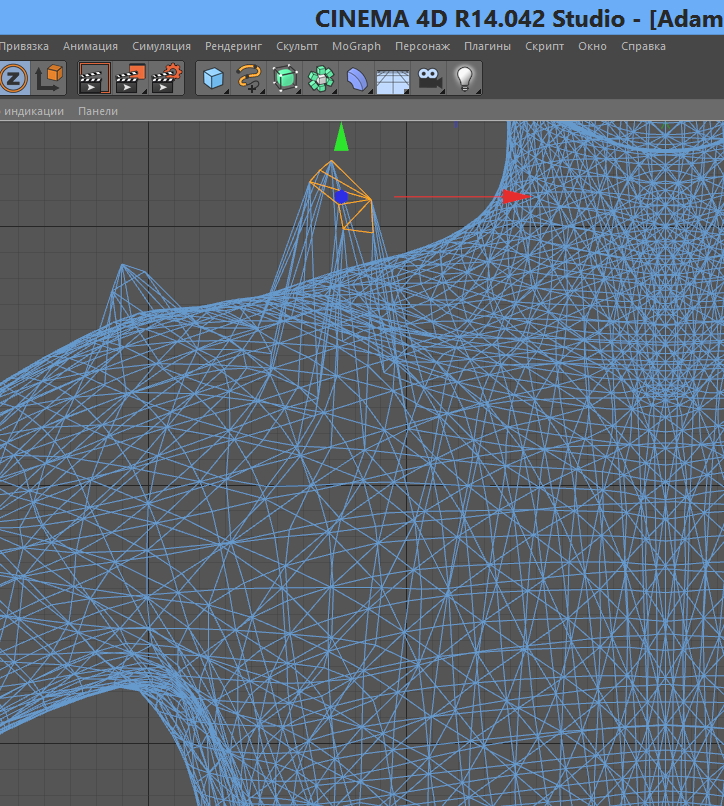Click the red X-axis arrow handle
The image size is (724, 806).
(x=516, y=197)
